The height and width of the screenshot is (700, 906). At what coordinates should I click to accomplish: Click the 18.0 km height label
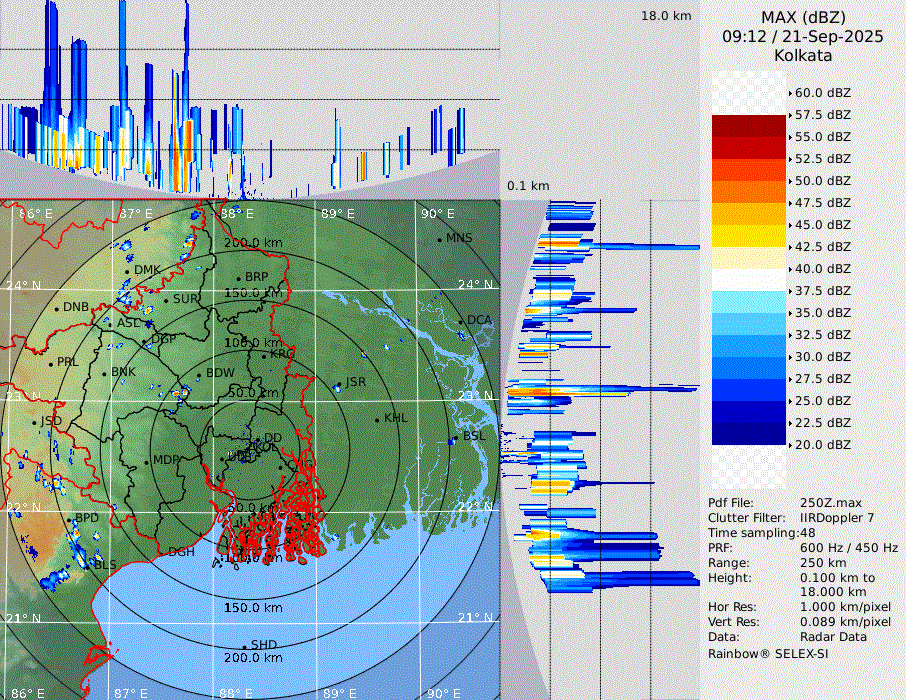666,16
